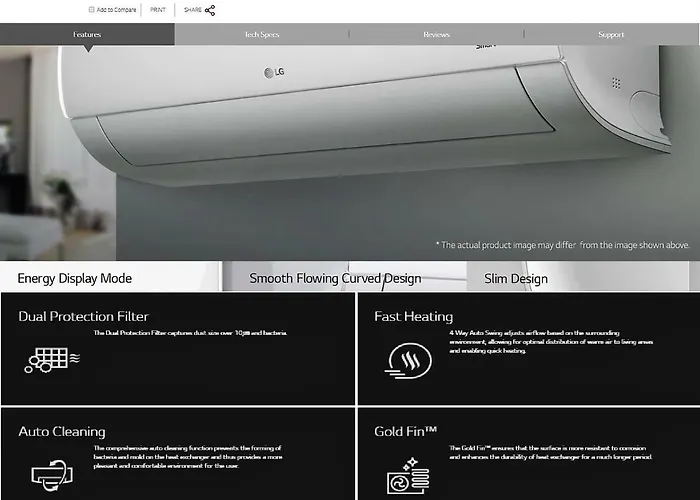Select the Energy Display Mode tile
Screen dimensions: 700x500
point(75,278)
